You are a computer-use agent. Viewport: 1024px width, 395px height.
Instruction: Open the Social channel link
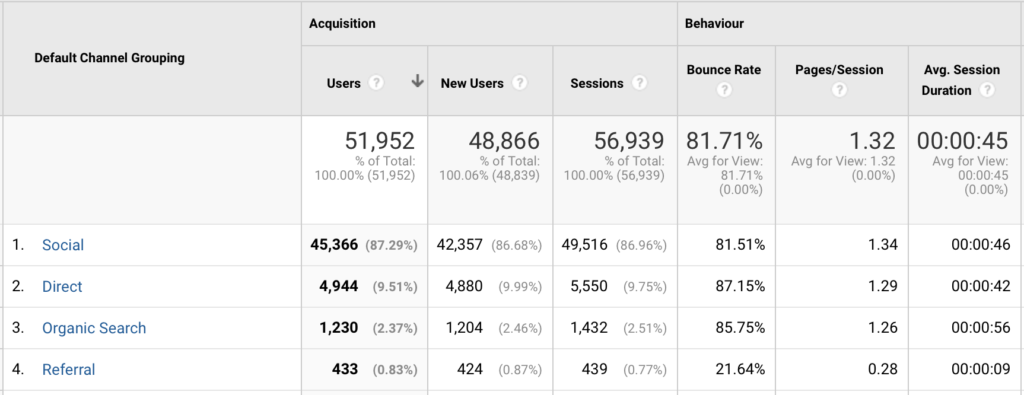point(63,245)
